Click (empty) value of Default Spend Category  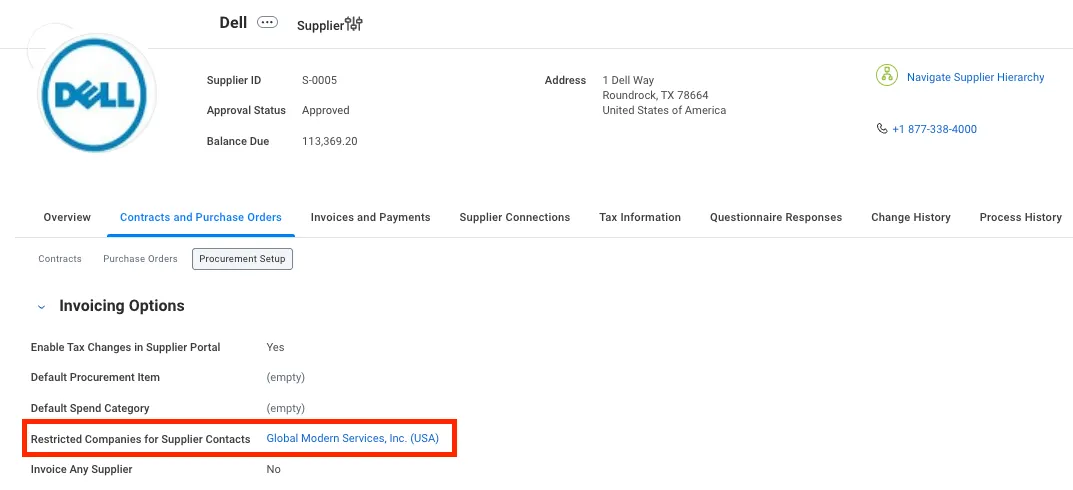(285, 409)
